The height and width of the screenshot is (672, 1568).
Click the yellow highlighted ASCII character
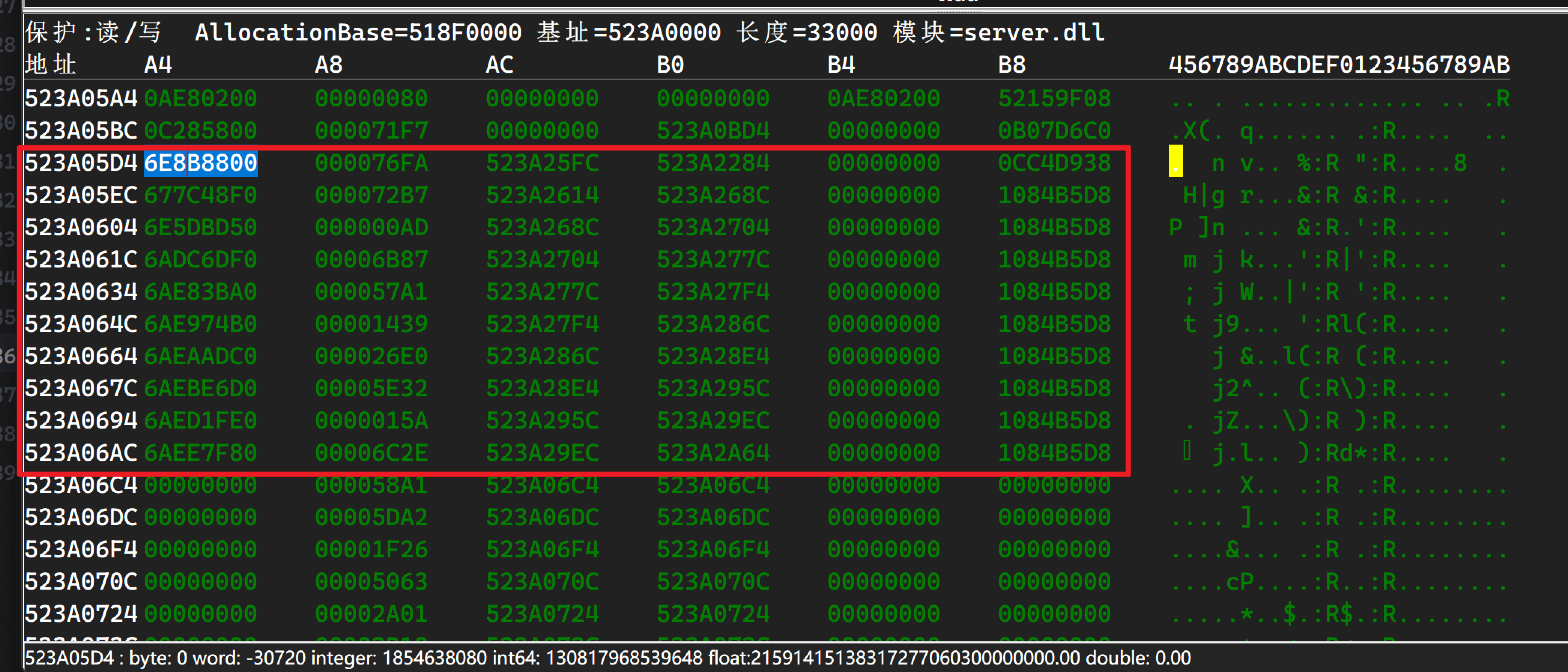(x=1175, y=161)
